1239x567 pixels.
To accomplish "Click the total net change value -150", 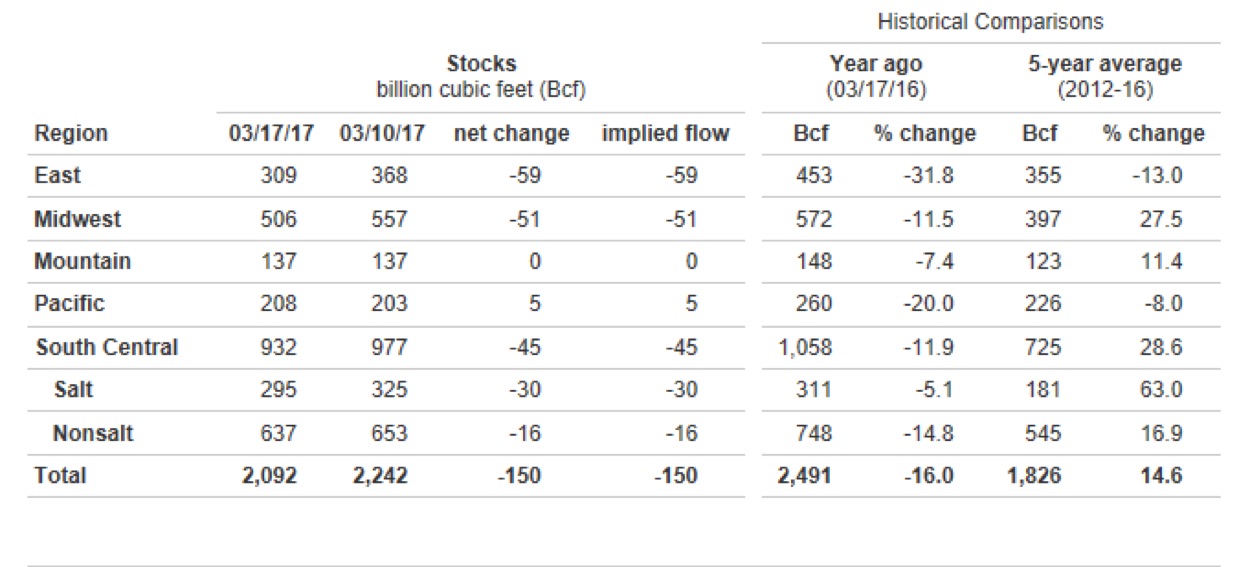I will (520, 476).
